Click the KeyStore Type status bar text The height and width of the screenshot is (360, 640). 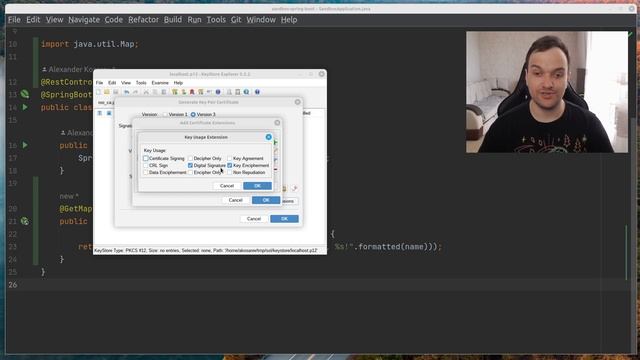[x=206, y=250]
